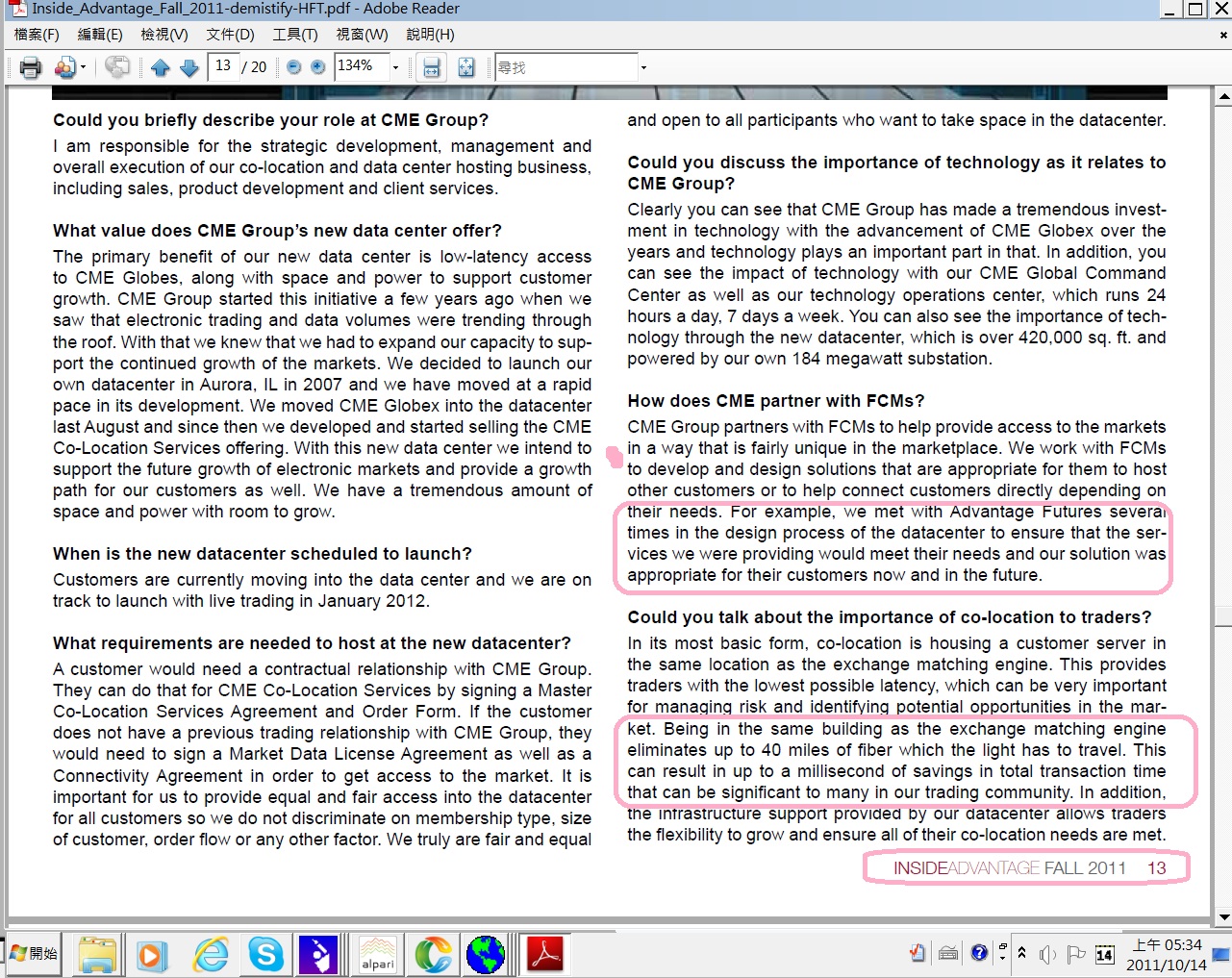Launch Windows Media Player from the taskbar
1232x978 pixels.
coord(151,954)
